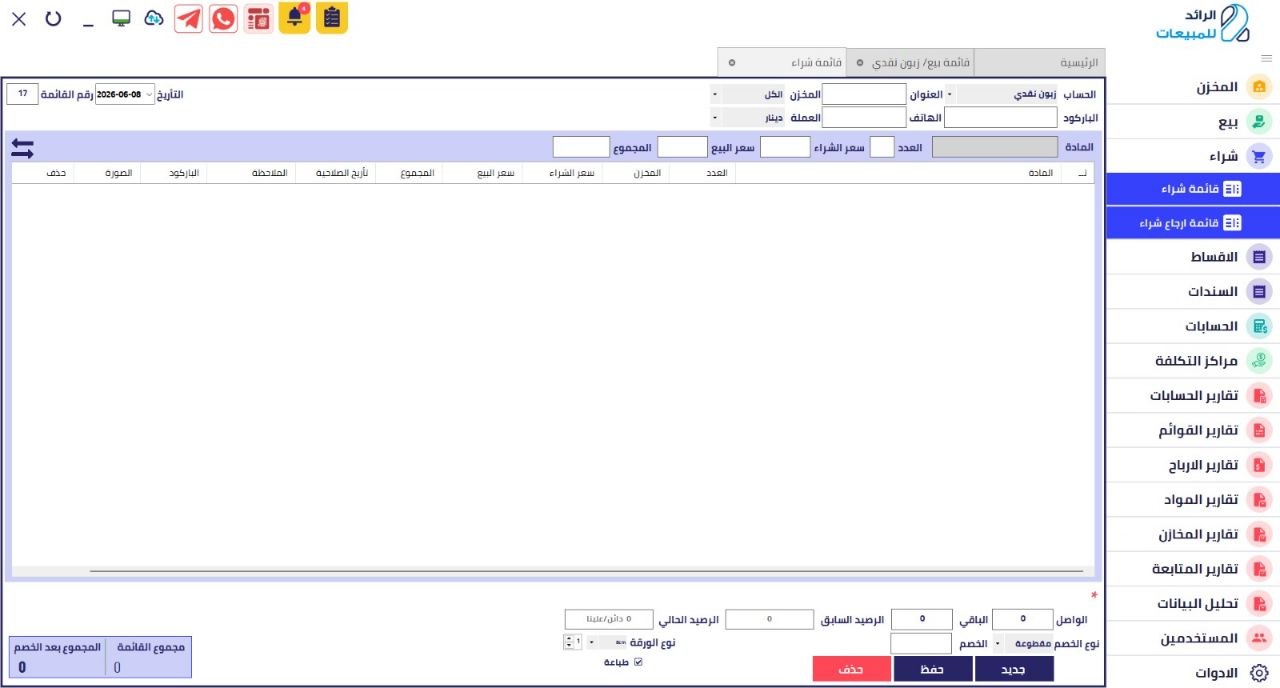Open the الحساب account dropdown
The height and width of the screenshot is (688, 1280).
[949, 95]
